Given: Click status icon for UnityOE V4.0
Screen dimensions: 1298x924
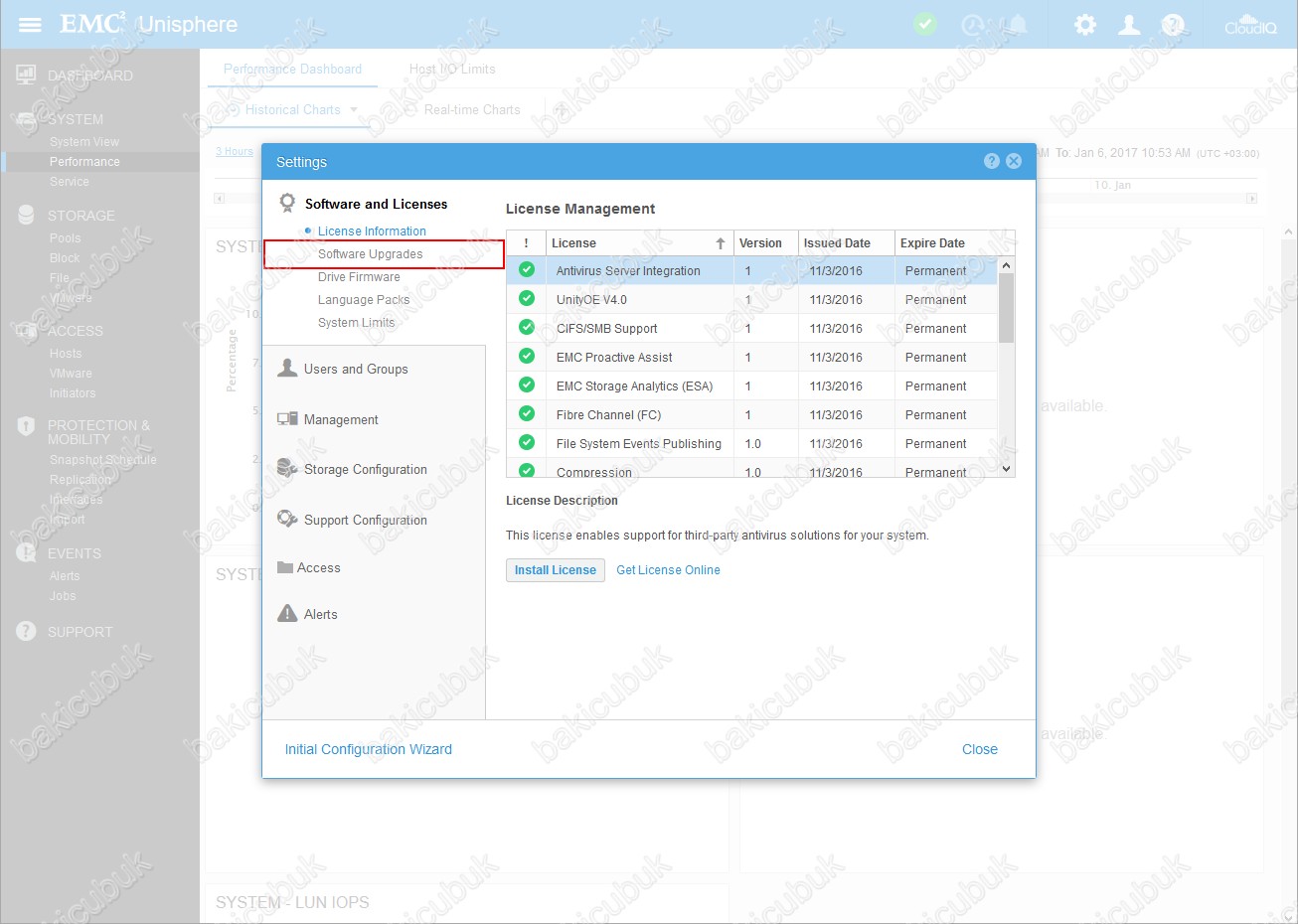Looking at the screenshot, I should click(x=527, y=298).
